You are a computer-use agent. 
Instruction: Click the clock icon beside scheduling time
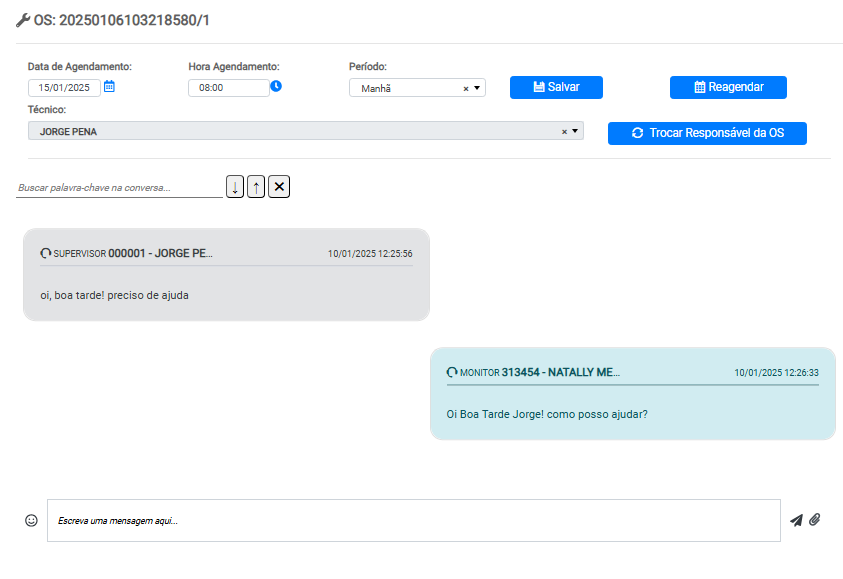[276, 86]
